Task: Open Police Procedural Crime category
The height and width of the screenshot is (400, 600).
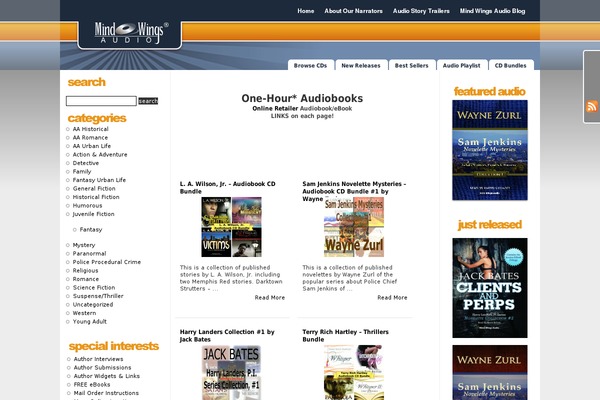Action: (107, 262)
